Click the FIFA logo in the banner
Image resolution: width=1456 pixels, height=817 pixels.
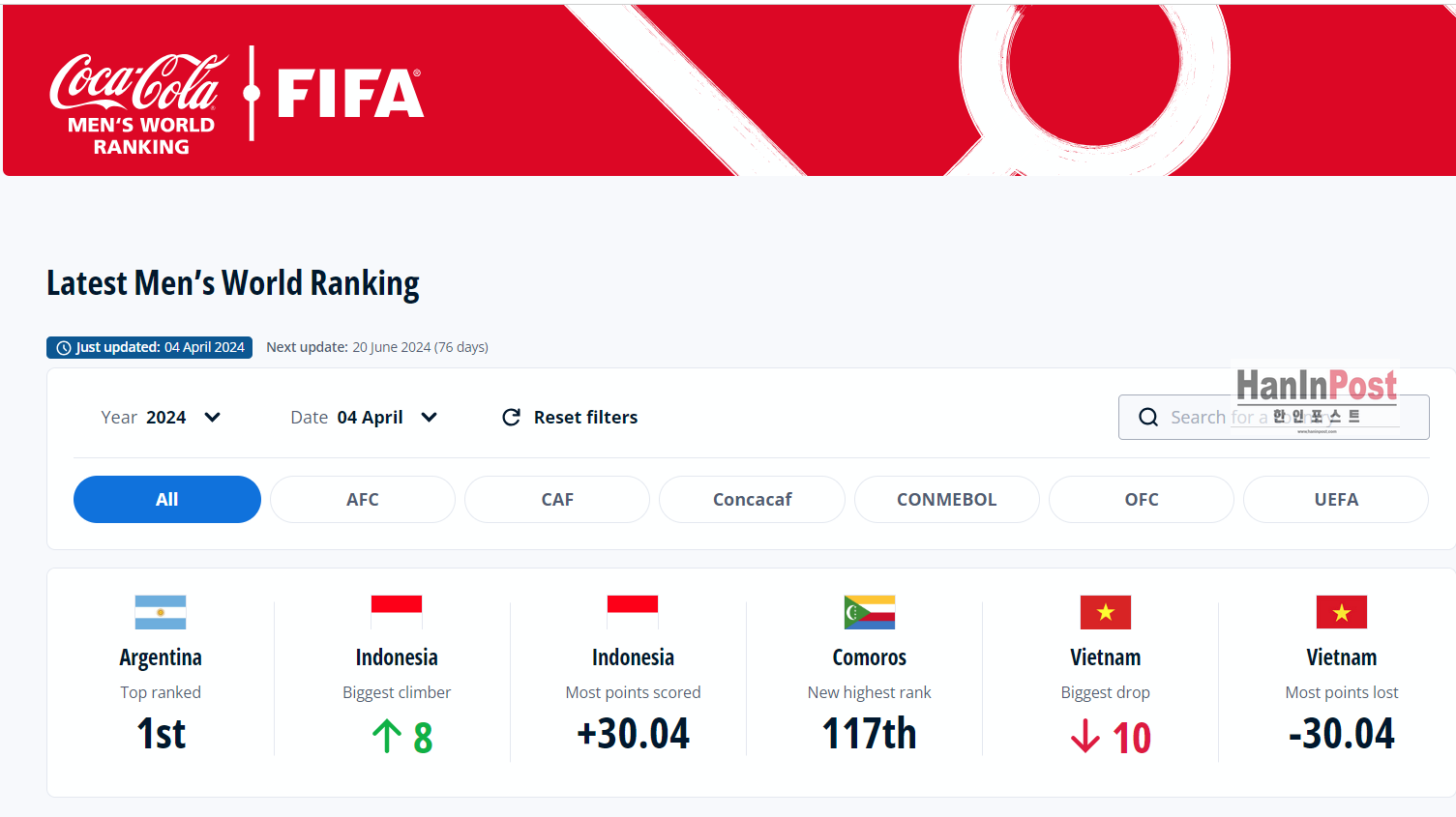pyautogui.click(x=350, y=94)
